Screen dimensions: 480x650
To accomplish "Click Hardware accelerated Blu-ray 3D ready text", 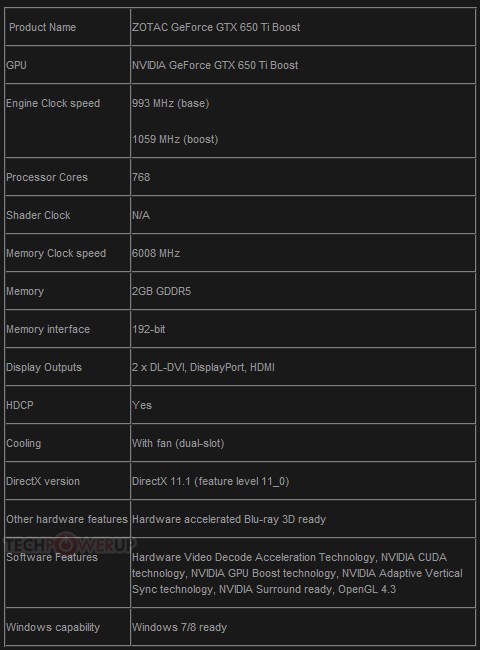I will click(x=229, y=519).
